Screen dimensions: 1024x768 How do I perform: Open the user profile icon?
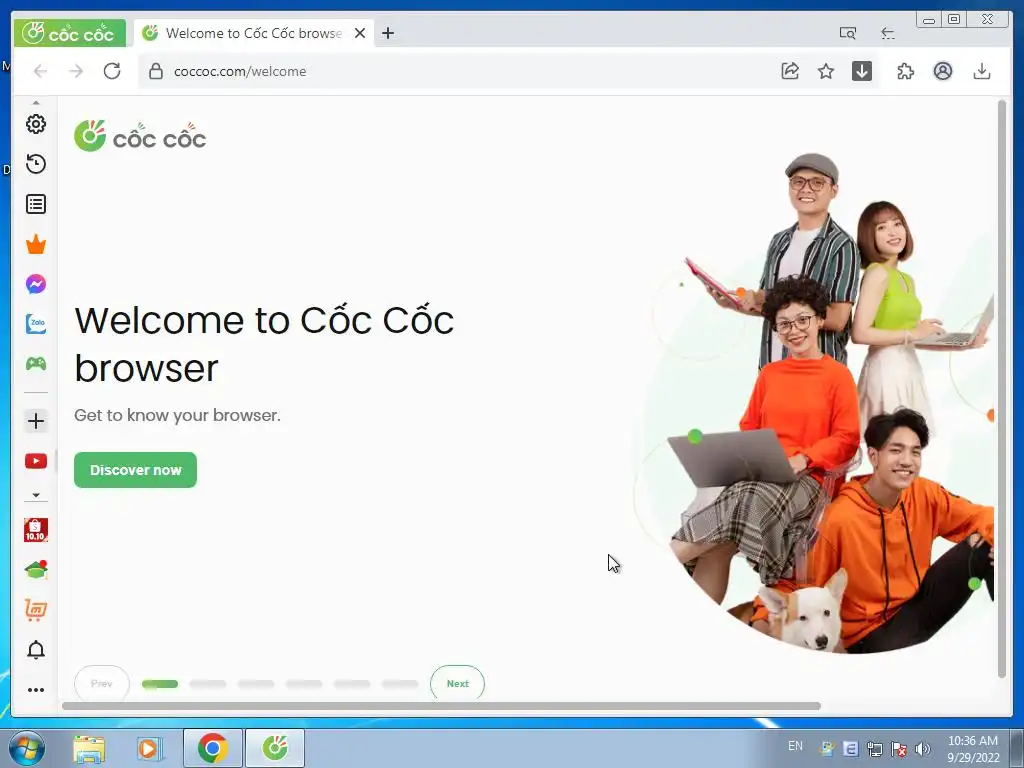(942, 71)
